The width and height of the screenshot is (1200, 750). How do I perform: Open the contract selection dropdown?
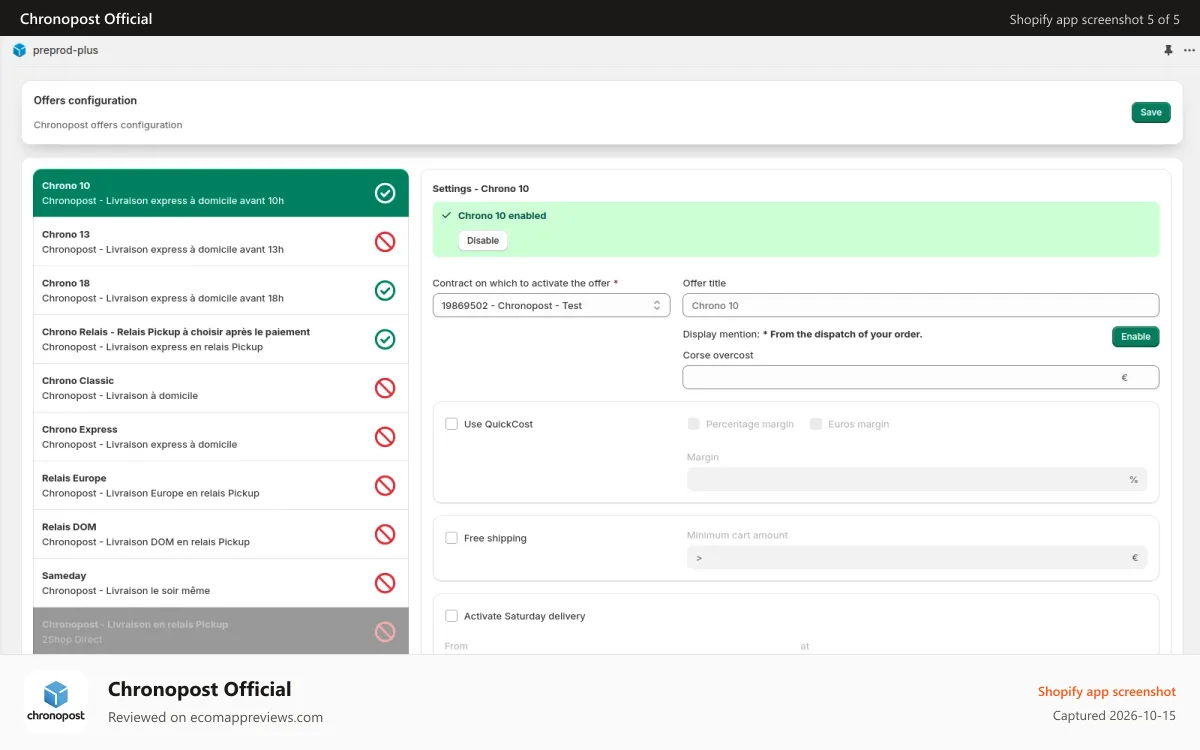(x=551, y=305)
